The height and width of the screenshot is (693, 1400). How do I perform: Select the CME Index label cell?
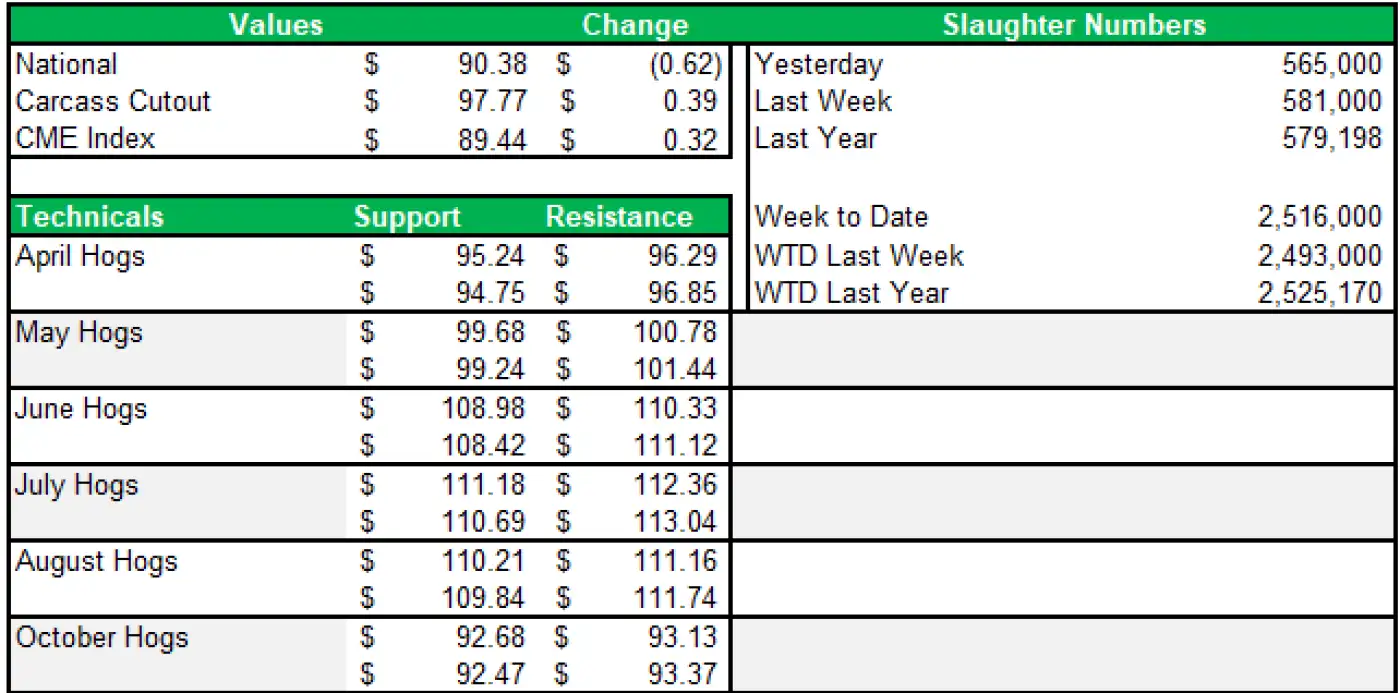coord(85,139)
